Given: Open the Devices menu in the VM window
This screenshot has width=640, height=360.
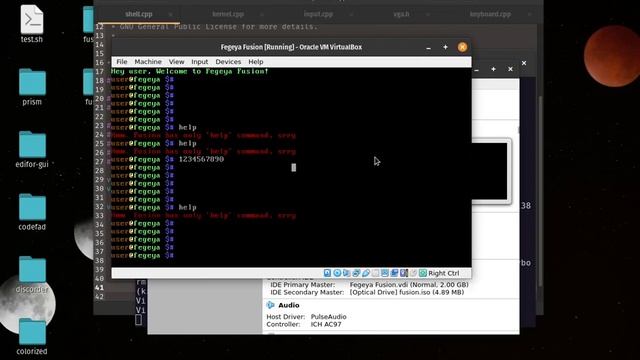Looking at the screenshot, I should (x=228, y=62).
